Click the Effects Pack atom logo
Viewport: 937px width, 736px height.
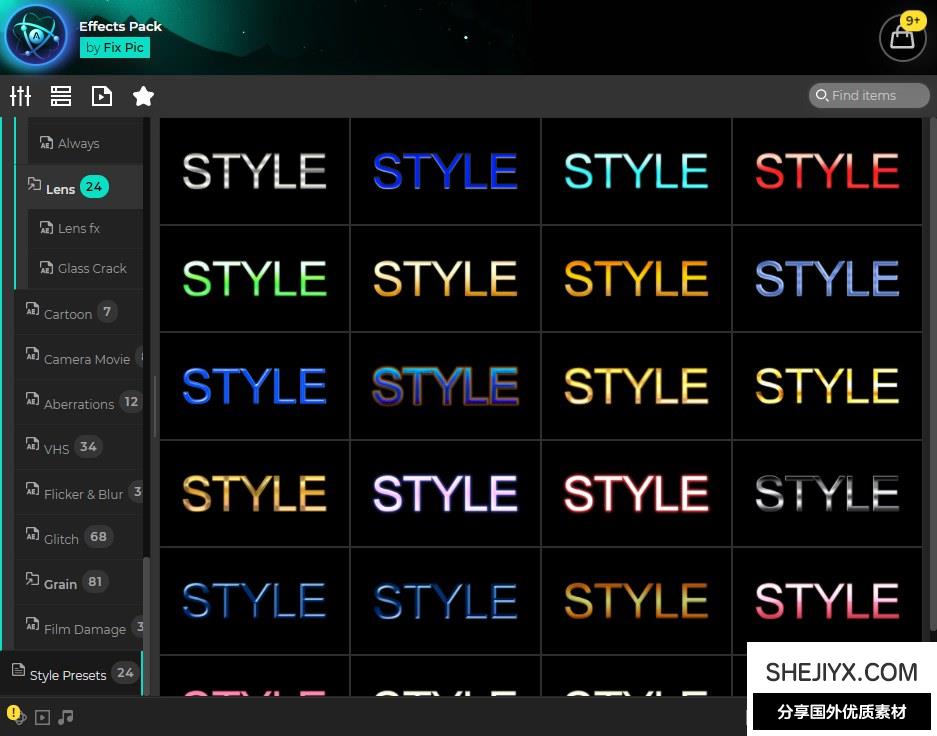36,36
